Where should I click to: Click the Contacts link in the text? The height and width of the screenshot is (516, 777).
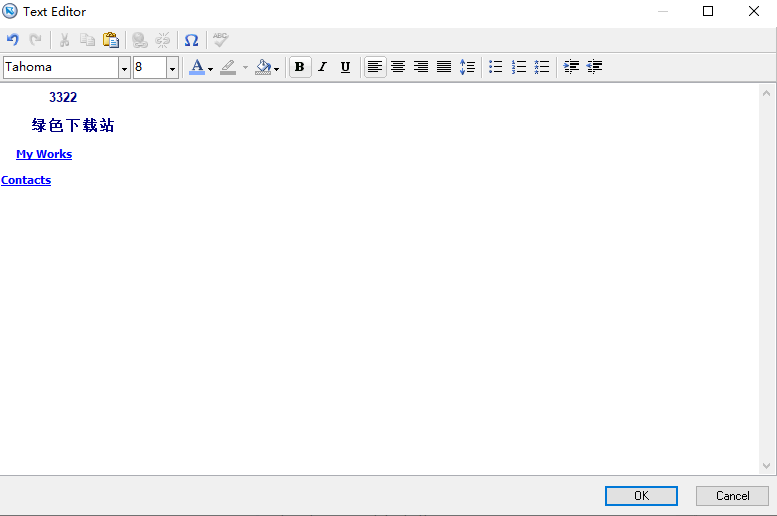tap(26, 180)
